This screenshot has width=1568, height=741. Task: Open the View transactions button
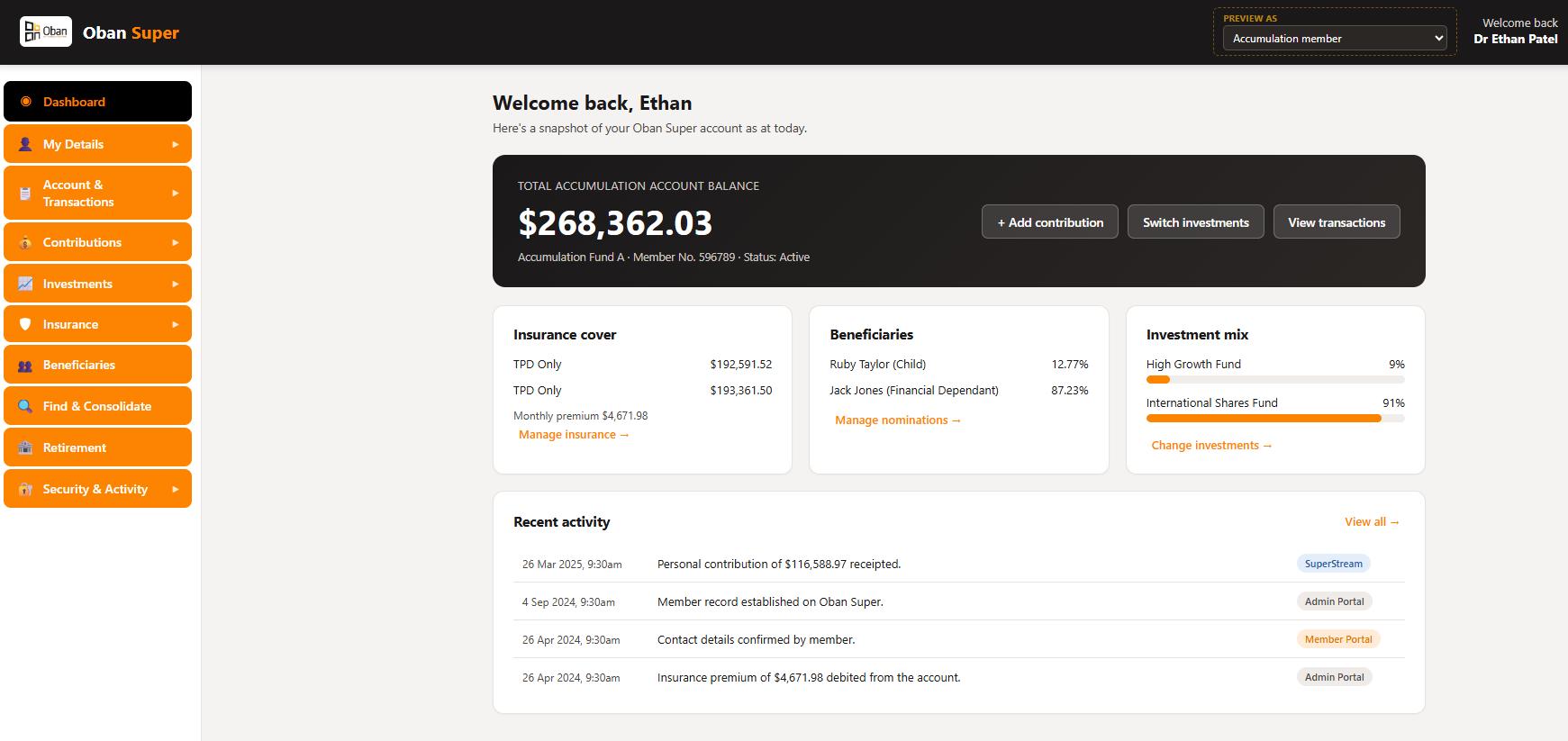coord(1337,222)
